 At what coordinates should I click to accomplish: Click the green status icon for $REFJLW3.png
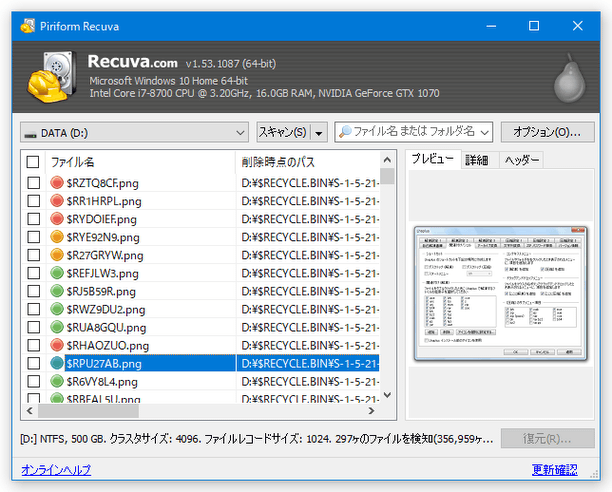(57, 273)
